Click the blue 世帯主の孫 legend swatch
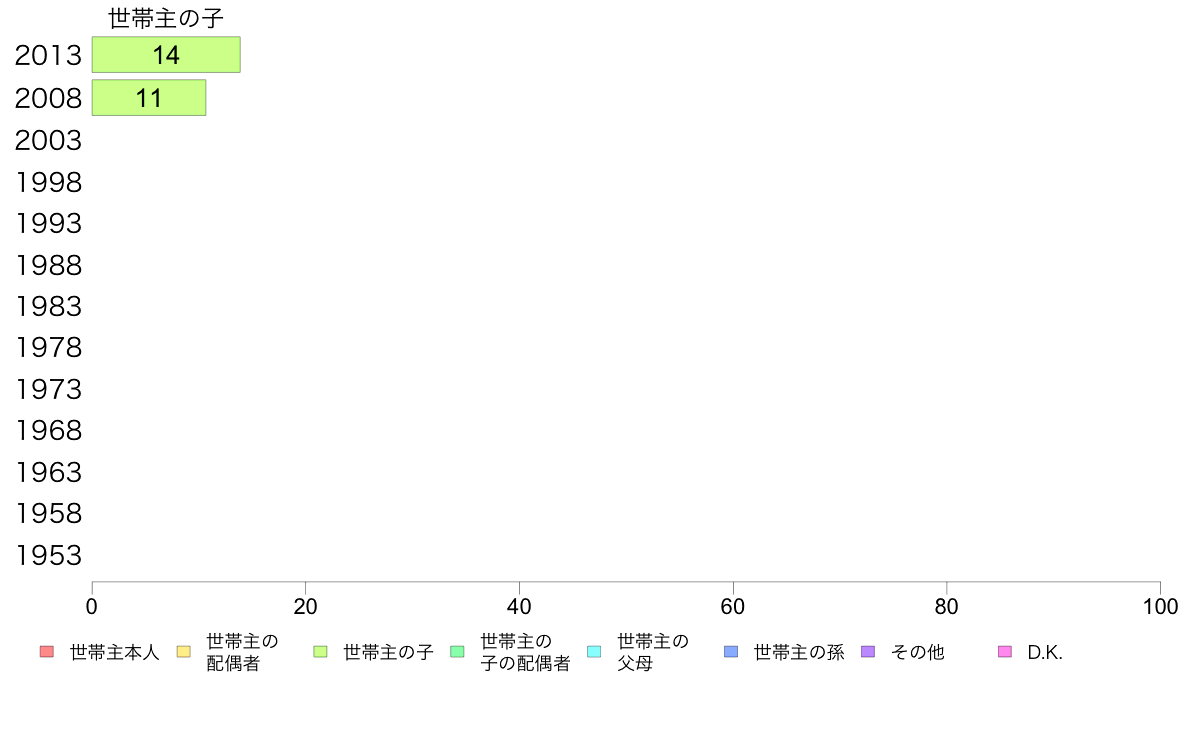The image size is (1188, 736). 731,652
